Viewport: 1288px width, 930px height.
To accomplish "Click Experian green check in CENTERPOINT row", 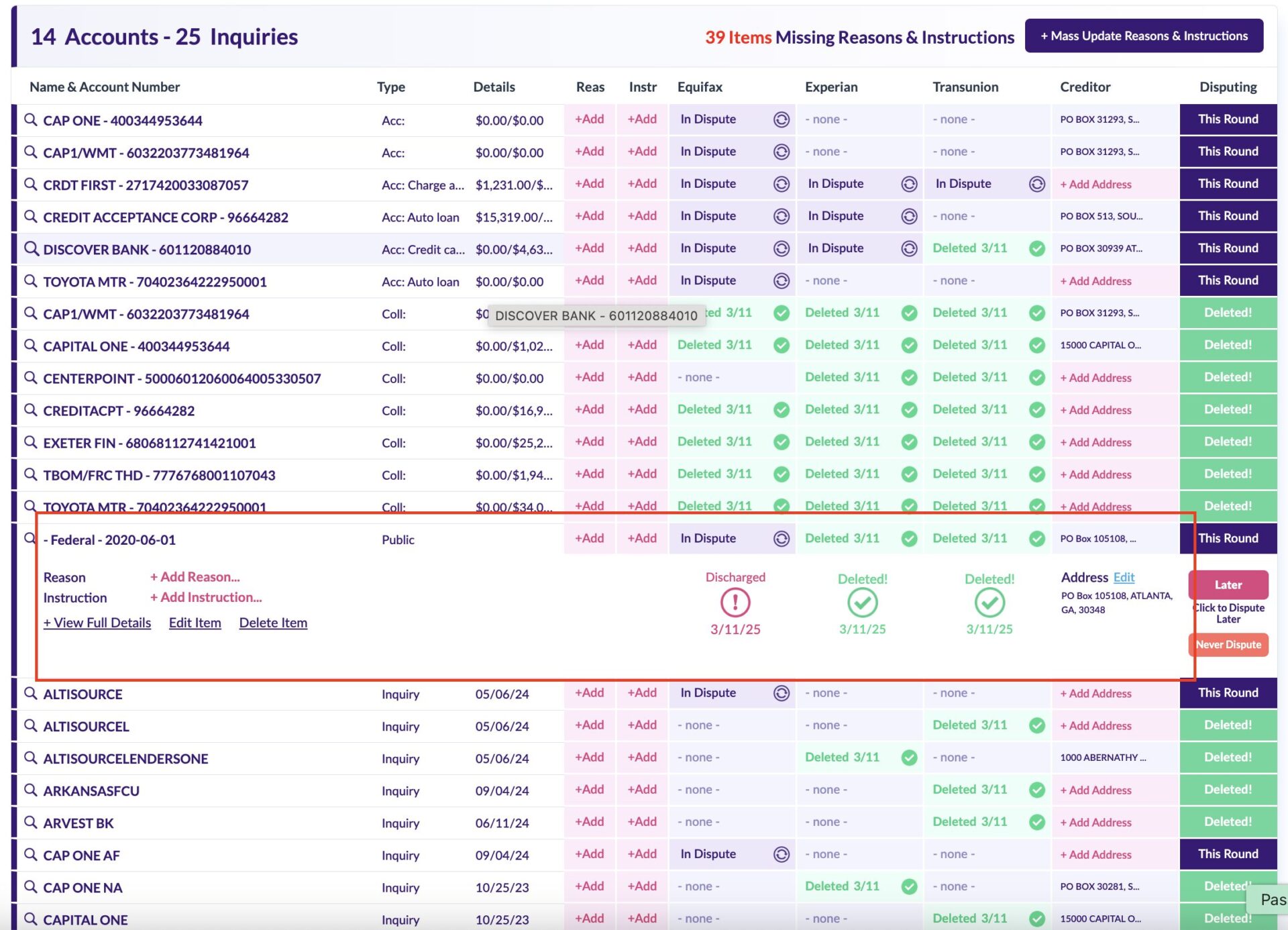I will pos(909,377).
